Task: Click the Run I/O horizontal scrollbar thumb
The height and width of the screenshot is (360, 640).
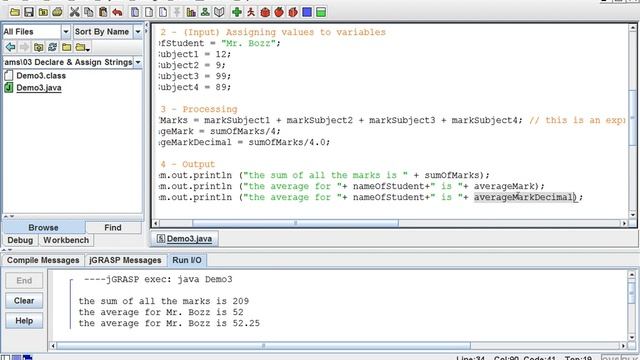Action: pyautogui.click(x=263, y=346)
